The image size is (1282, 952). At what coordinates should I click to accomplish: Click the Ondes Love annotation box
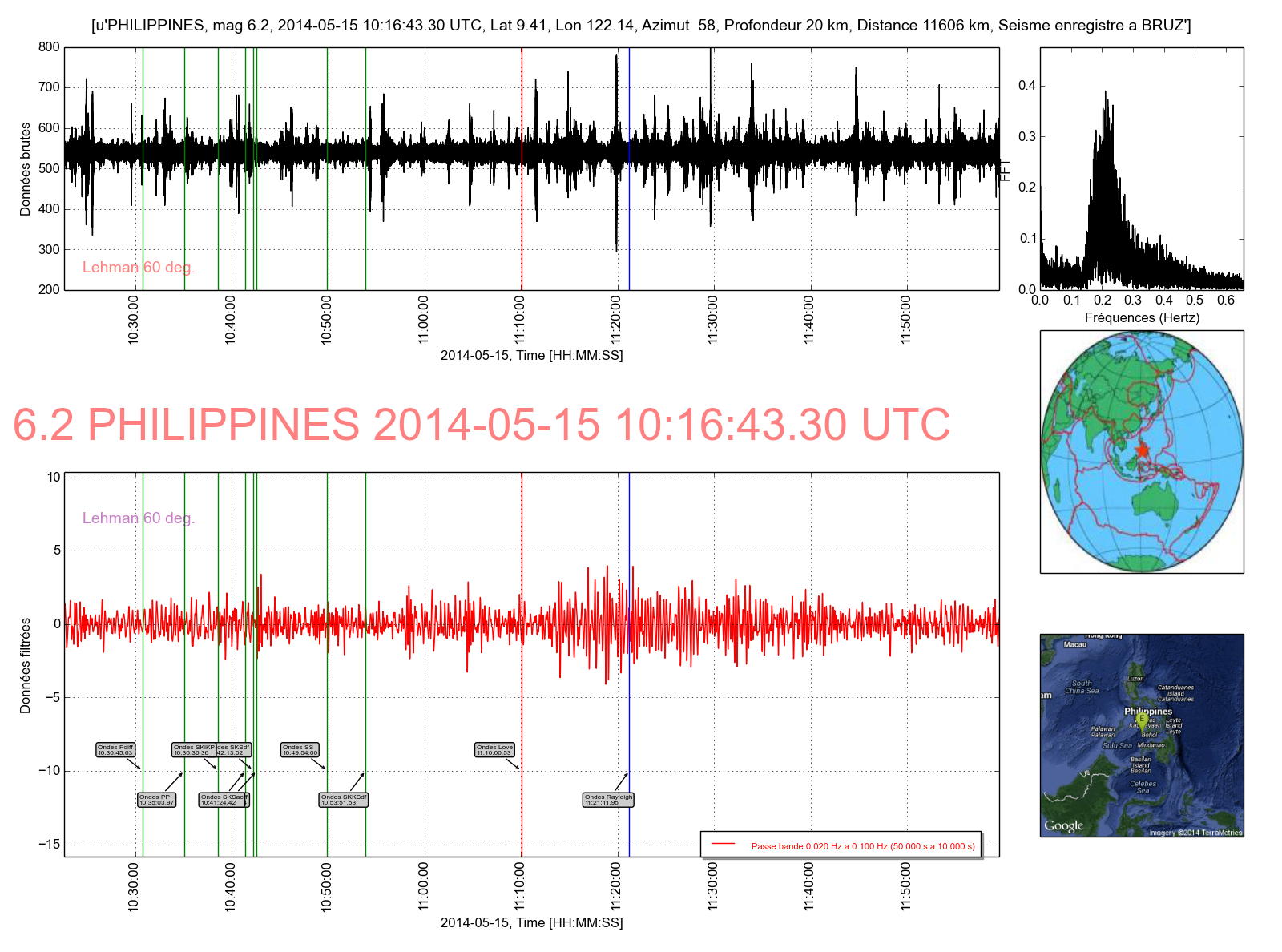coord(494,750)
